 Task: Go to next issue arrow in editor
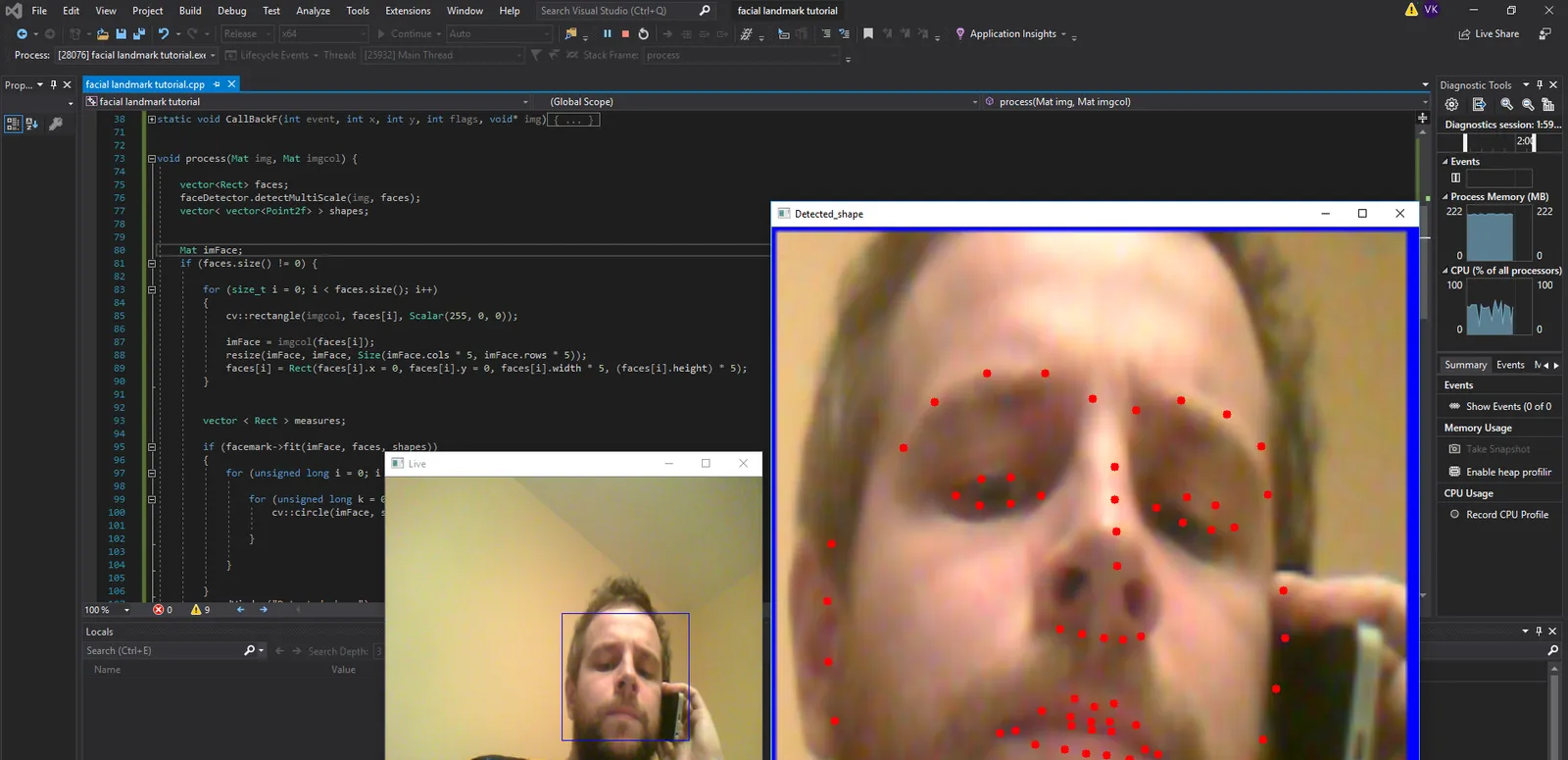[263, 610]
